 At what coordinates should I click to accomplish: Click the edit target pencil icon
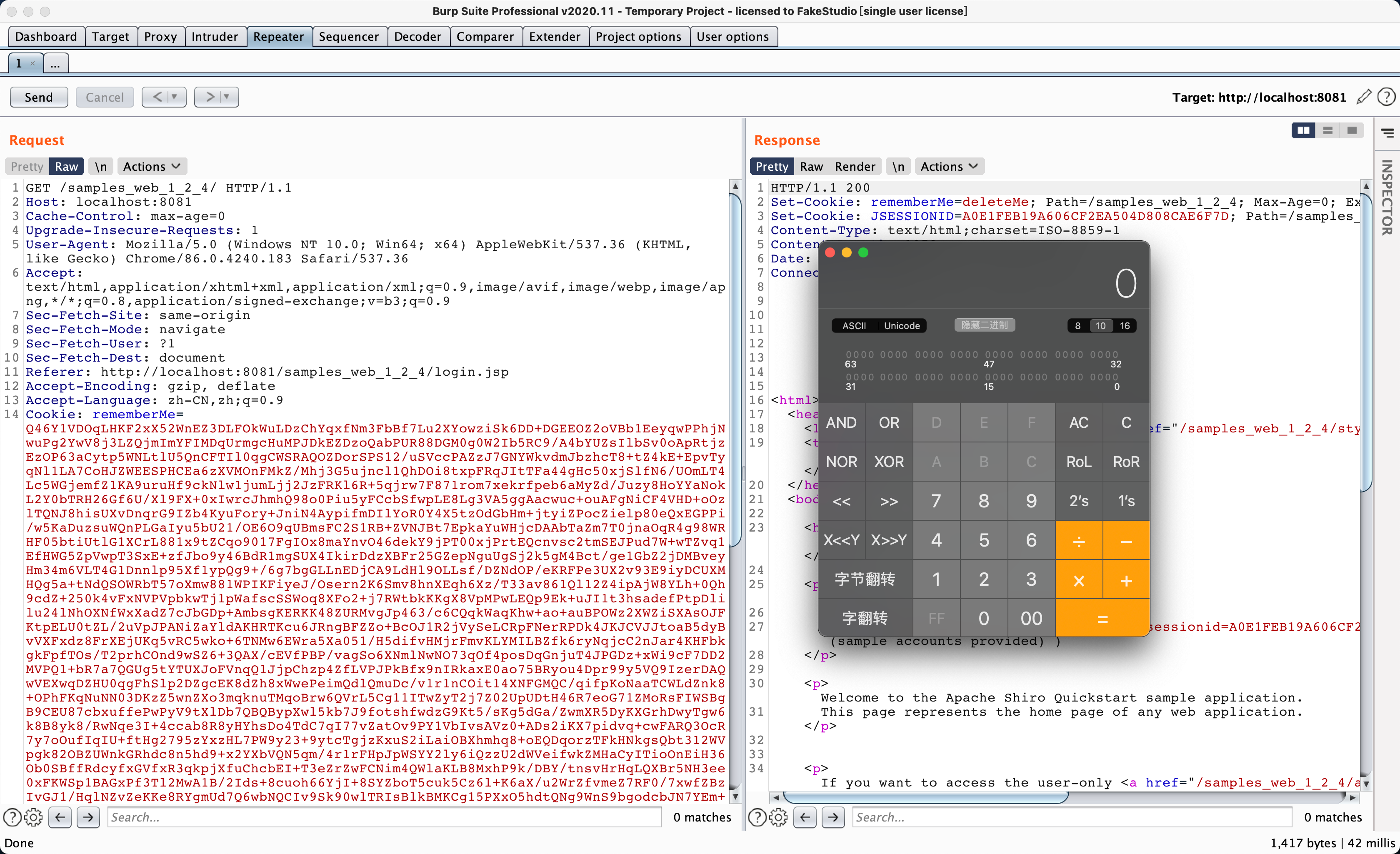point(1364,97)
